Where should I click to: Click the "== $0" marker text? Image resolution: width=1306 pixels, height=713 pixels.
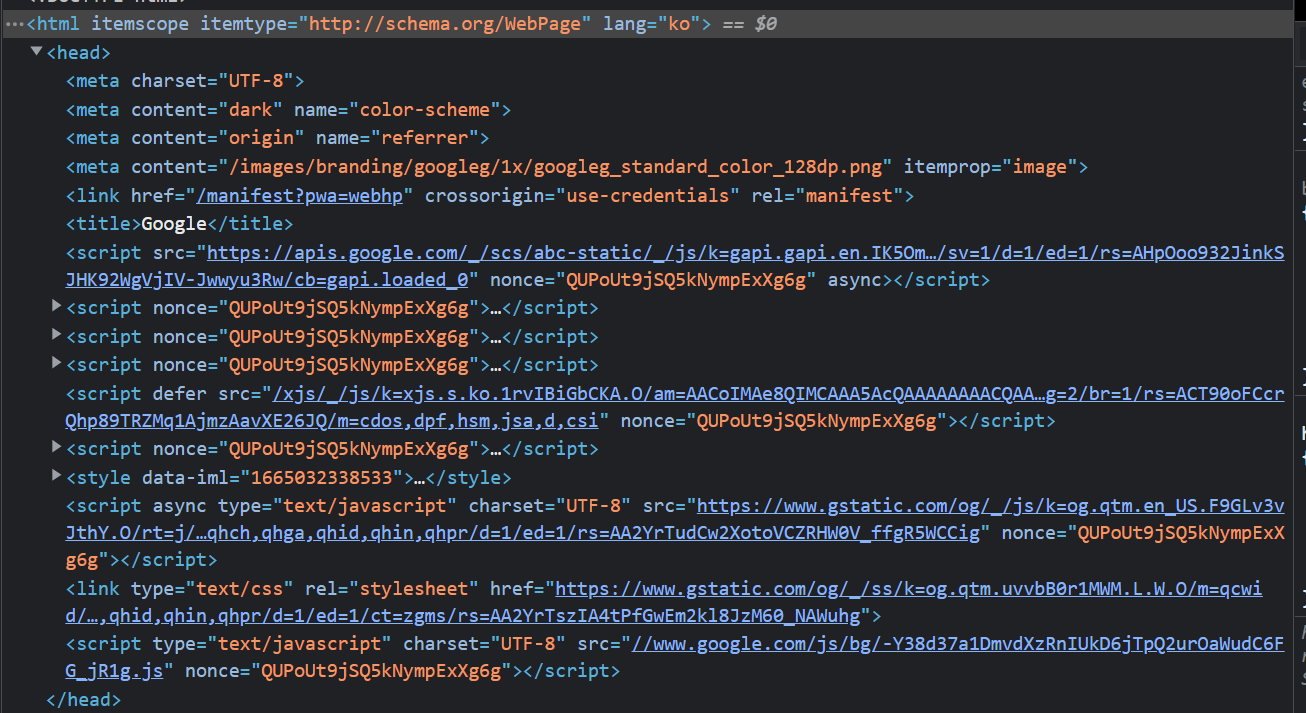pos(749,23)
